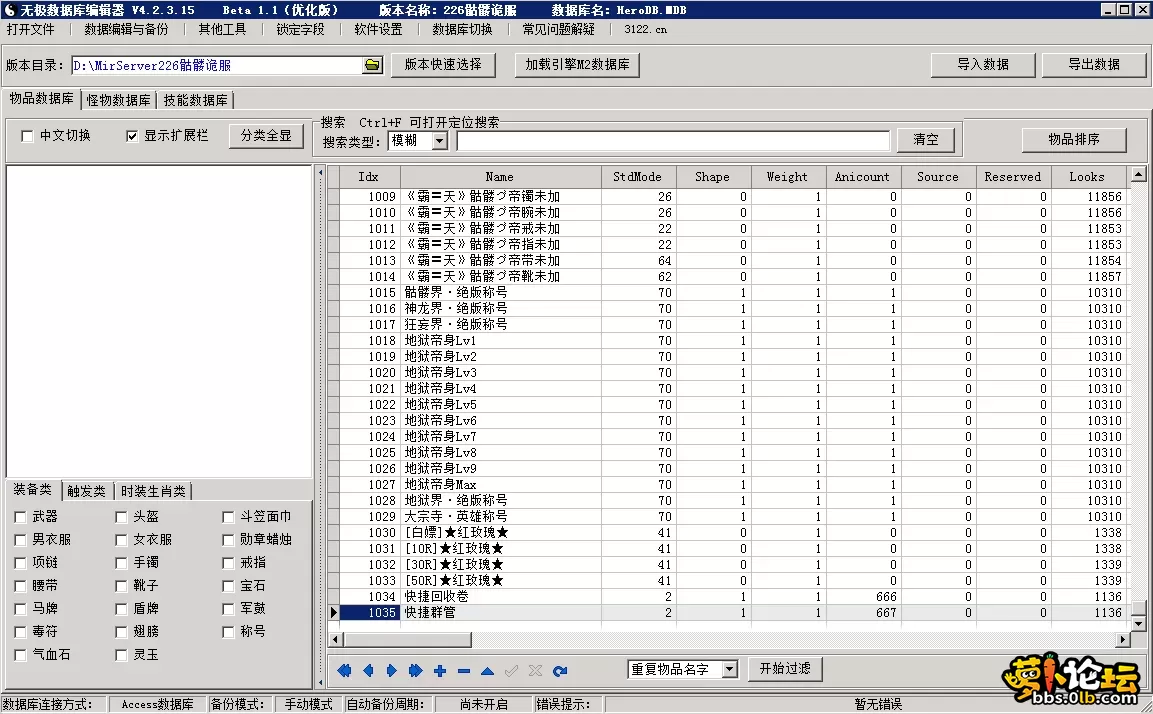Open 常见问题解疑 menu
This screenshot has height=714, width=1153.
coord(558,29)
